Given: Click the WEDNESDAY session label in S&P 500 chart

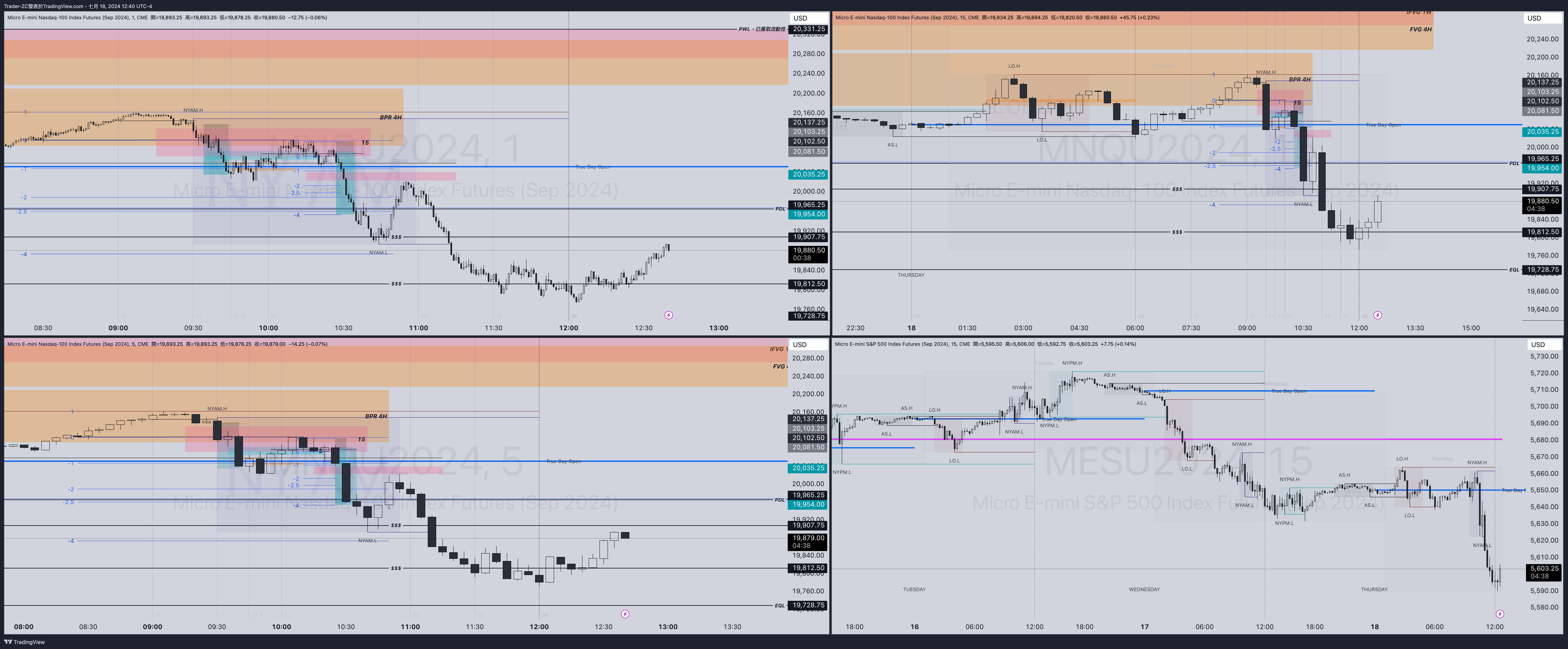Looking at the screenshot, I should [x=1144, y=589].
